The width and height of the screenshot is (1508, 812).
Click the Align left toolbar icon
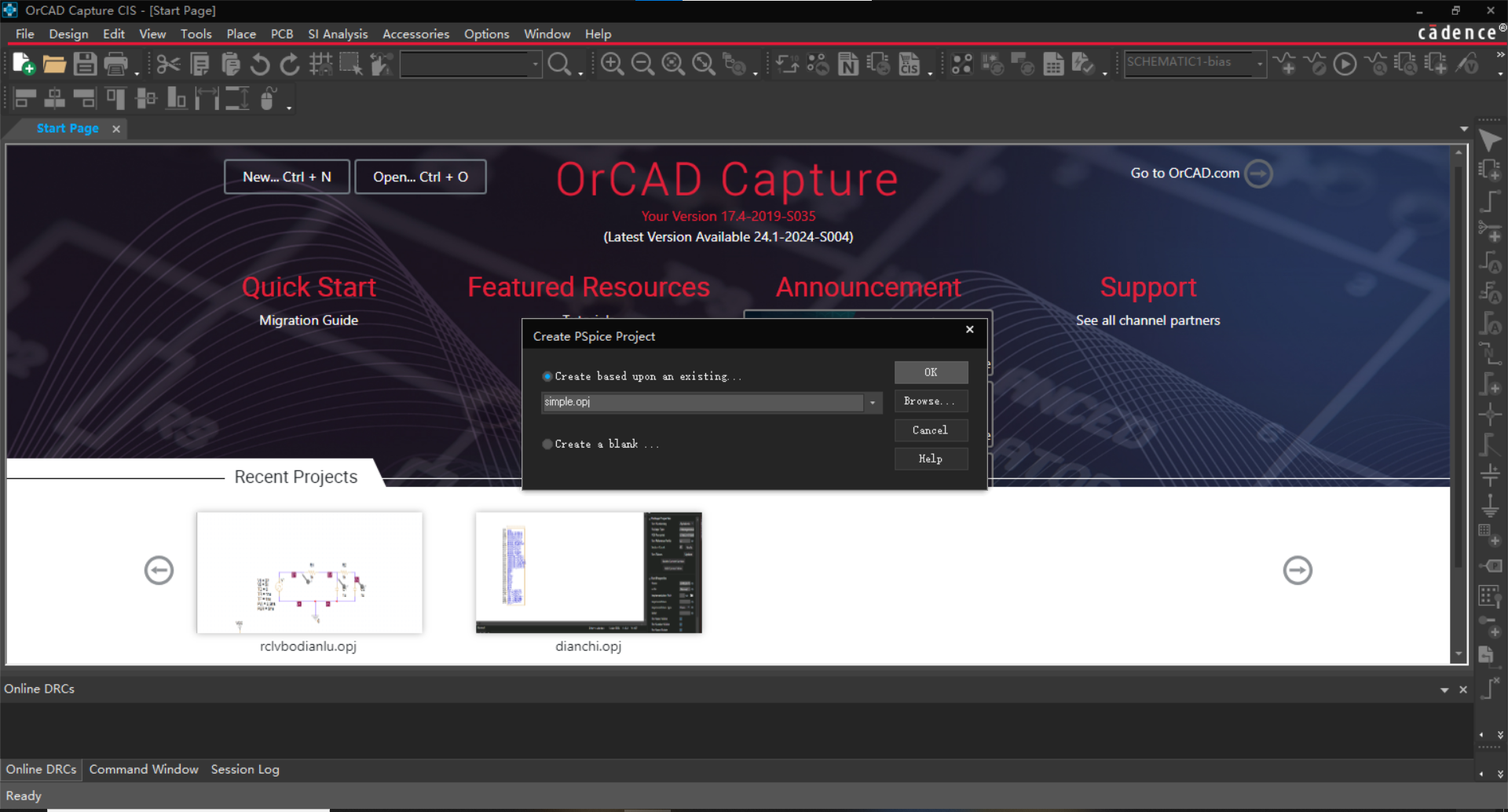tap(25, 98)
